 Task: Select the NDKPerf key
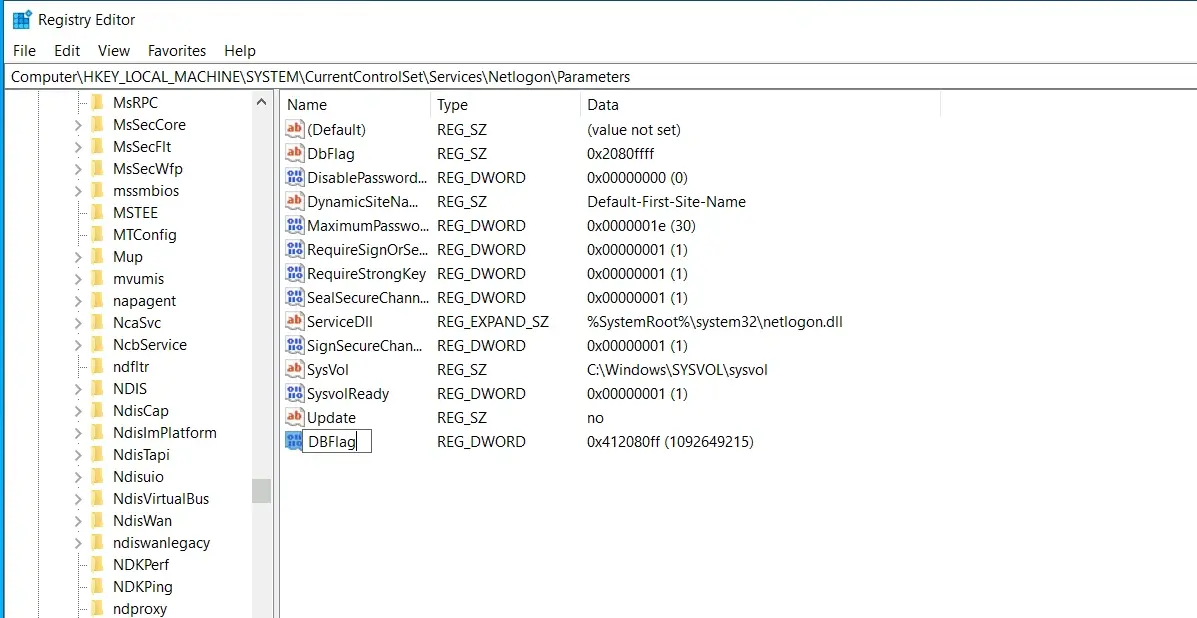pyautogui.click(x=140, y=565)
